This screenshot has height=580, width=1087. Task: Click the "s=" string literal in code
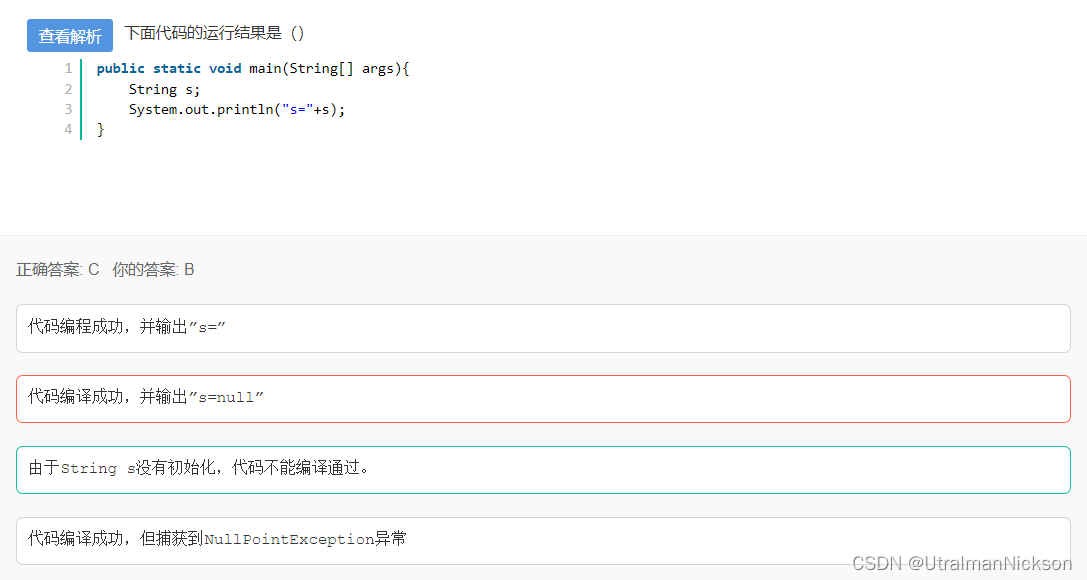pyautogui.click(x=297, y=109)
